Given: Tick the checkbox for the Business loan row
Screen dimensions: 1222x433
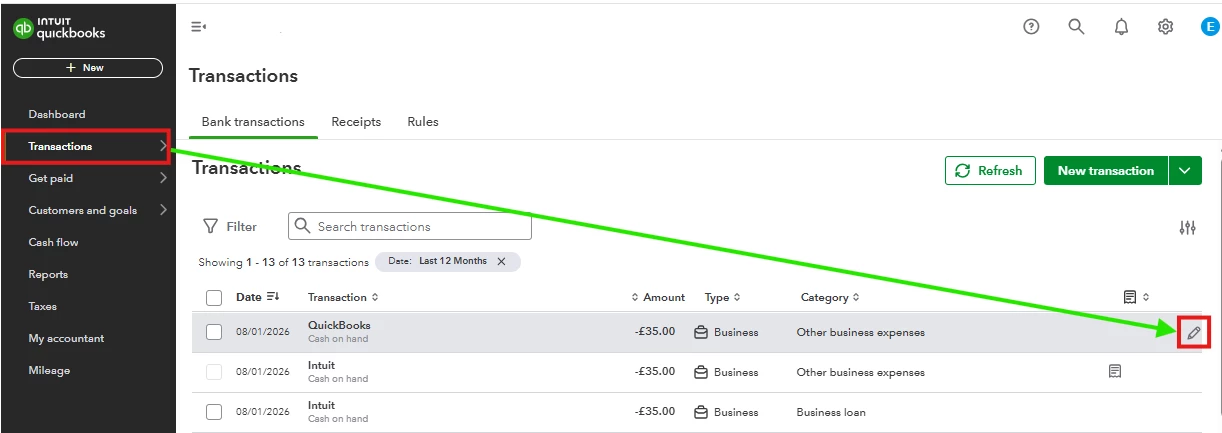Looking at the screenshot, I should 214,412.
